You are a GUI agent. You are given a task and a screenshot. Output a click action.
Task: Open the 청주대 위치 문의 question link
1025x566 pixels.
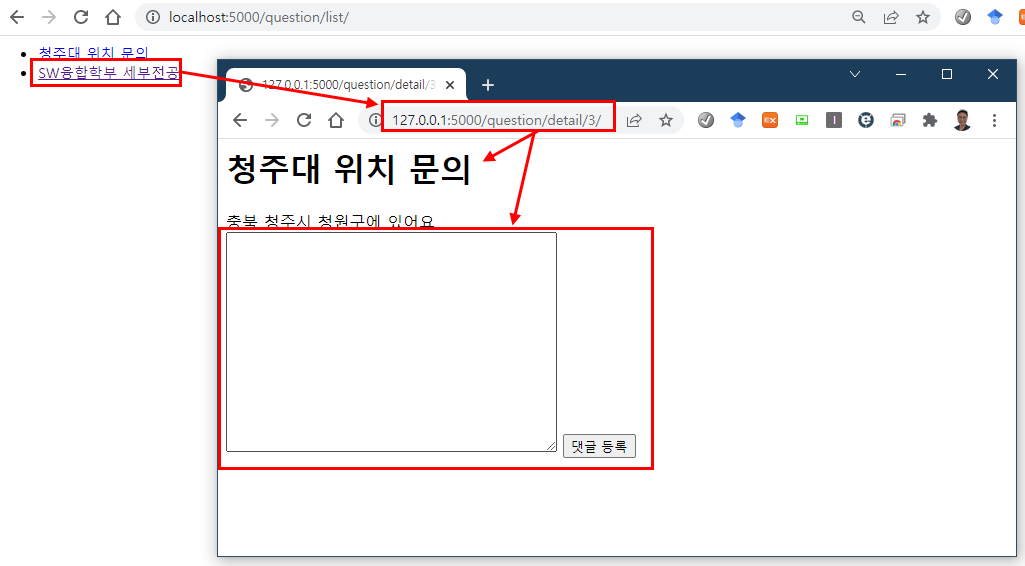pos(93,52)
